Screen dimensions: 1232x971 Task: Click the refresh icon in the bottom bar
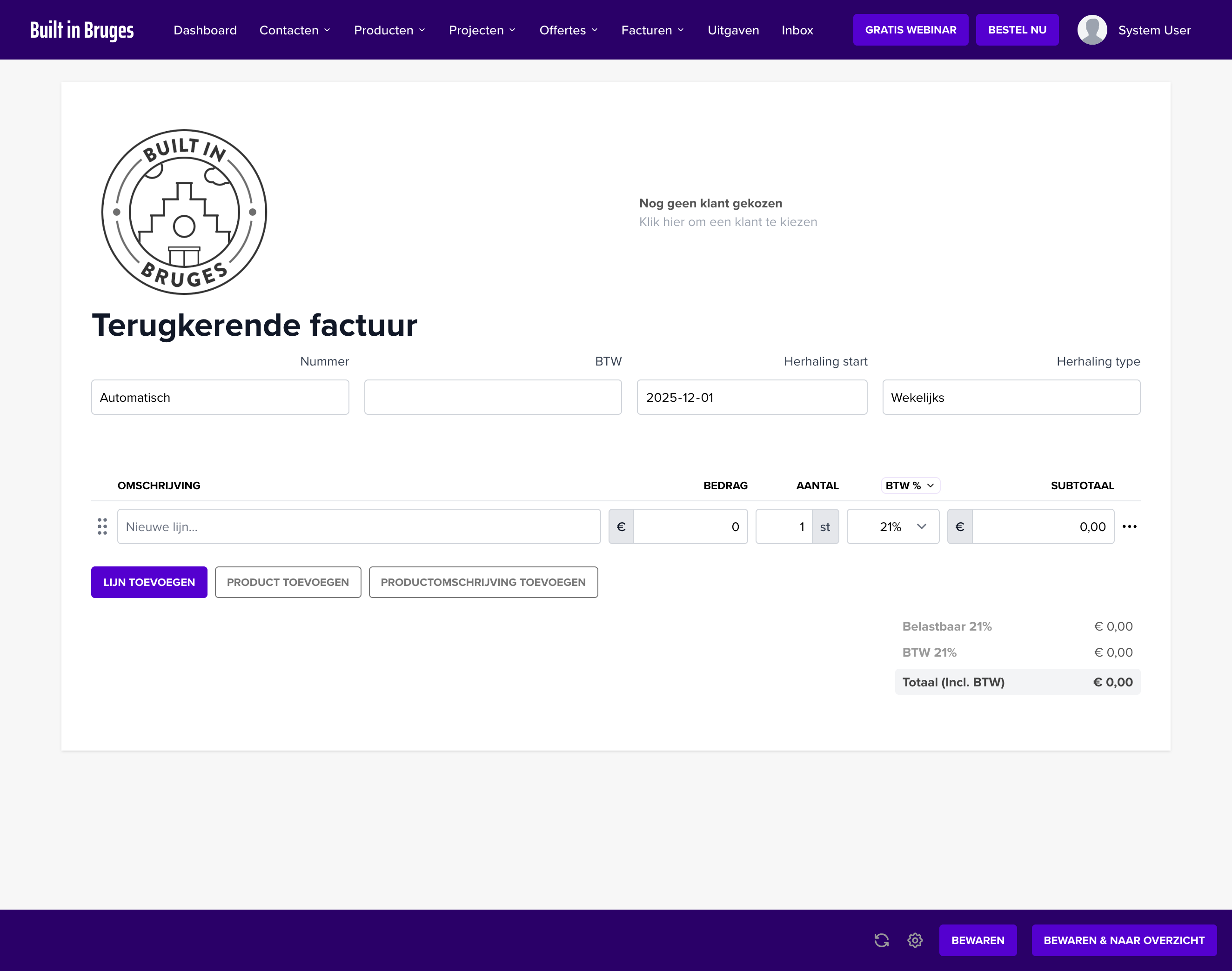click(882, 940)
